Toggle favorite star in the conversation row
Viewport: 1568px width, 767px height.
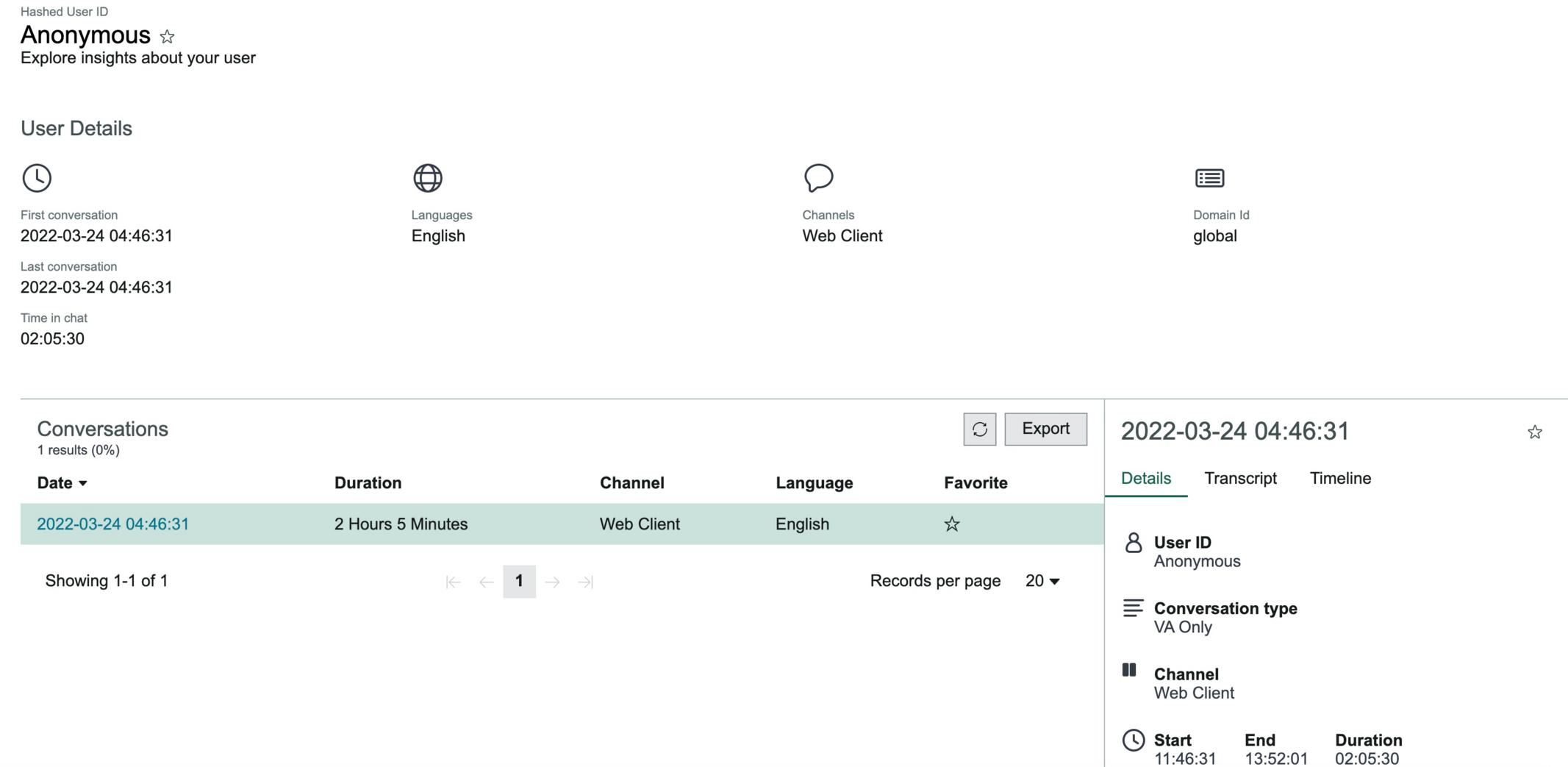tap(952, 524)
